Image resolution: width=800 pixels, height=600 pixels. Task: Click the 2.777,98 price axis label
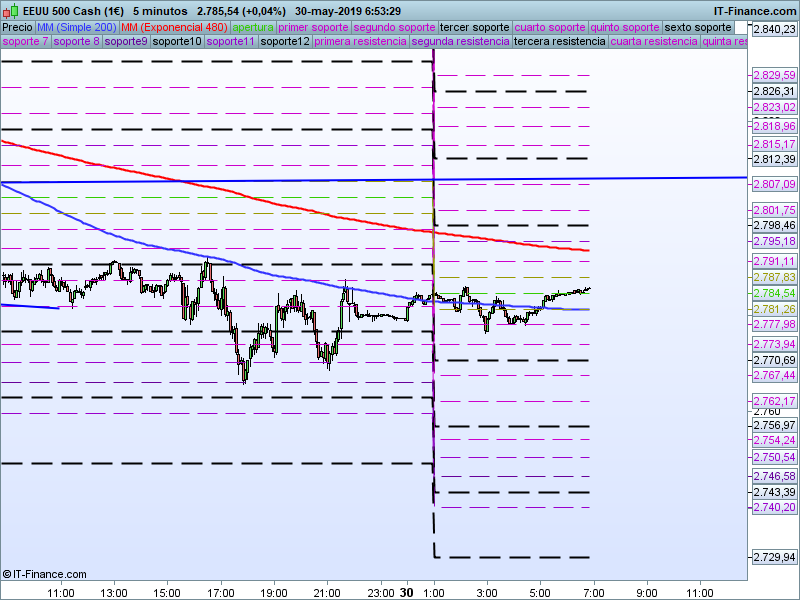point(774,324)
